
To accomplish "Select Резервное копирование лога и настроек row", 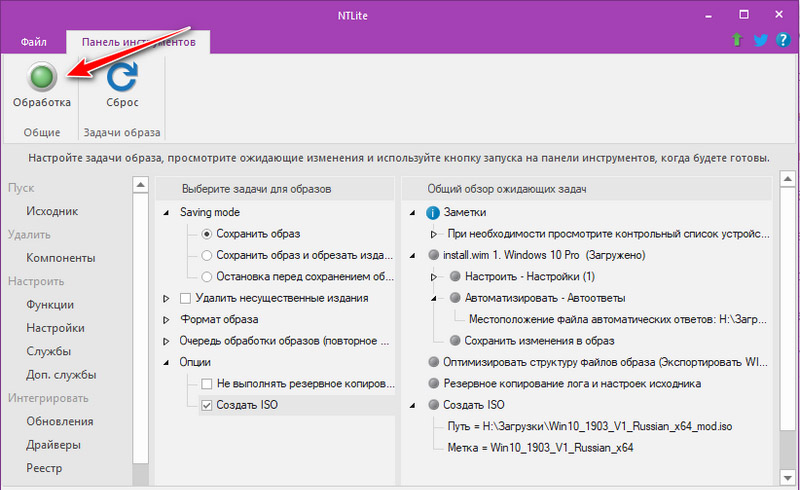I will [x=572, y=384].
